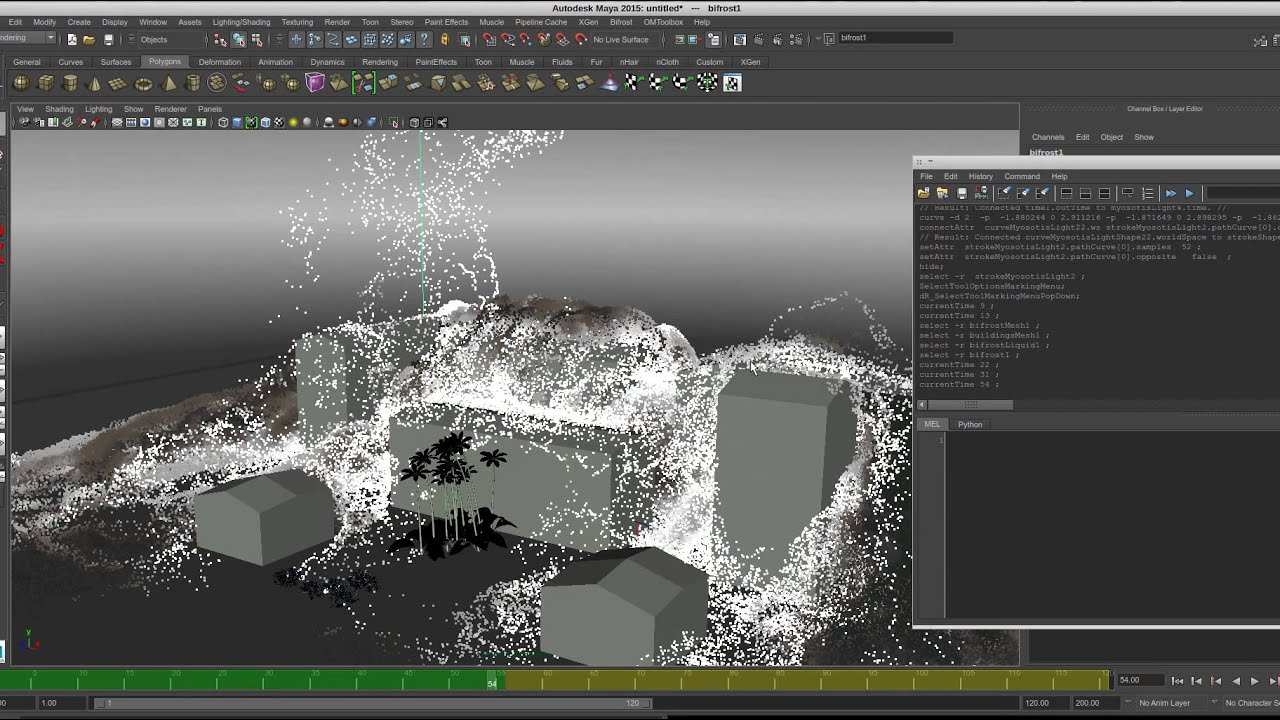Click the new scene icon
This screenshot has width=1280, height=720.
pos(72,39)
